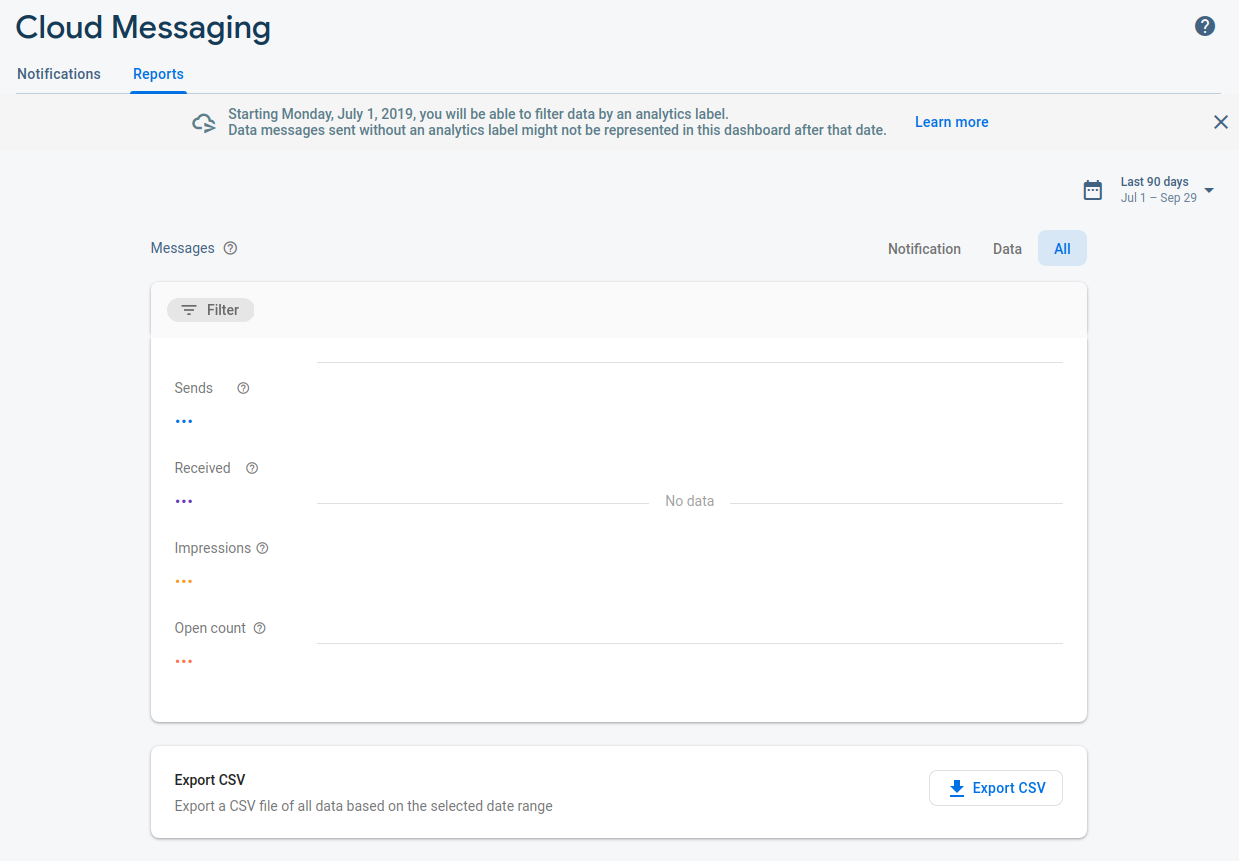The height and width of the screenshot is (861, 1239).
Task: Open the Last 90 days date range selector
Action: (x=1155, y=189)
